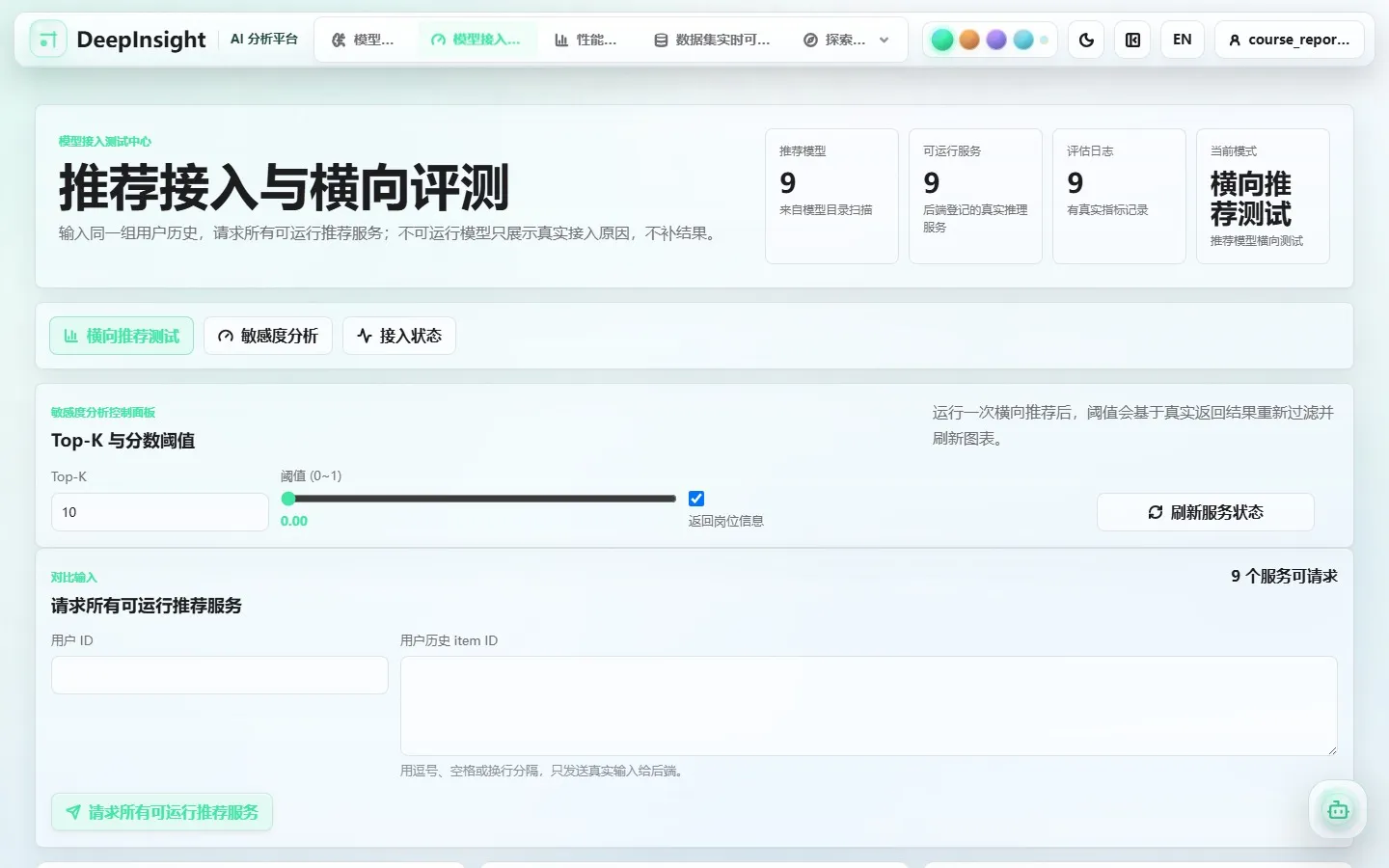Focus the 用户 ID input field
1389x868 pixels.
tap(220, 675)
